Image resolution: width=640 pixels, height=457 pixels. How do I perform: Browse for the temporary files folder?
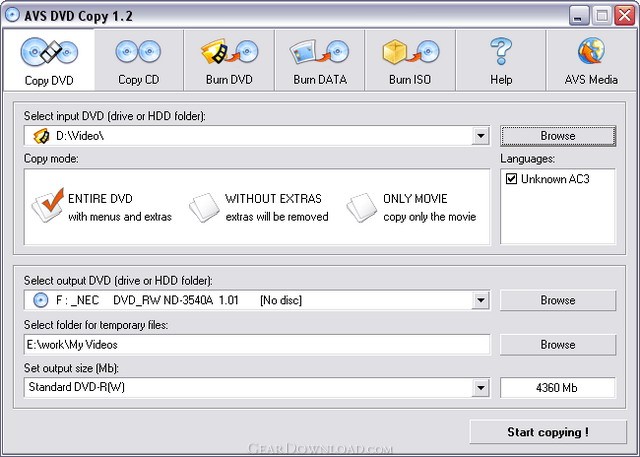click(558, 344)
